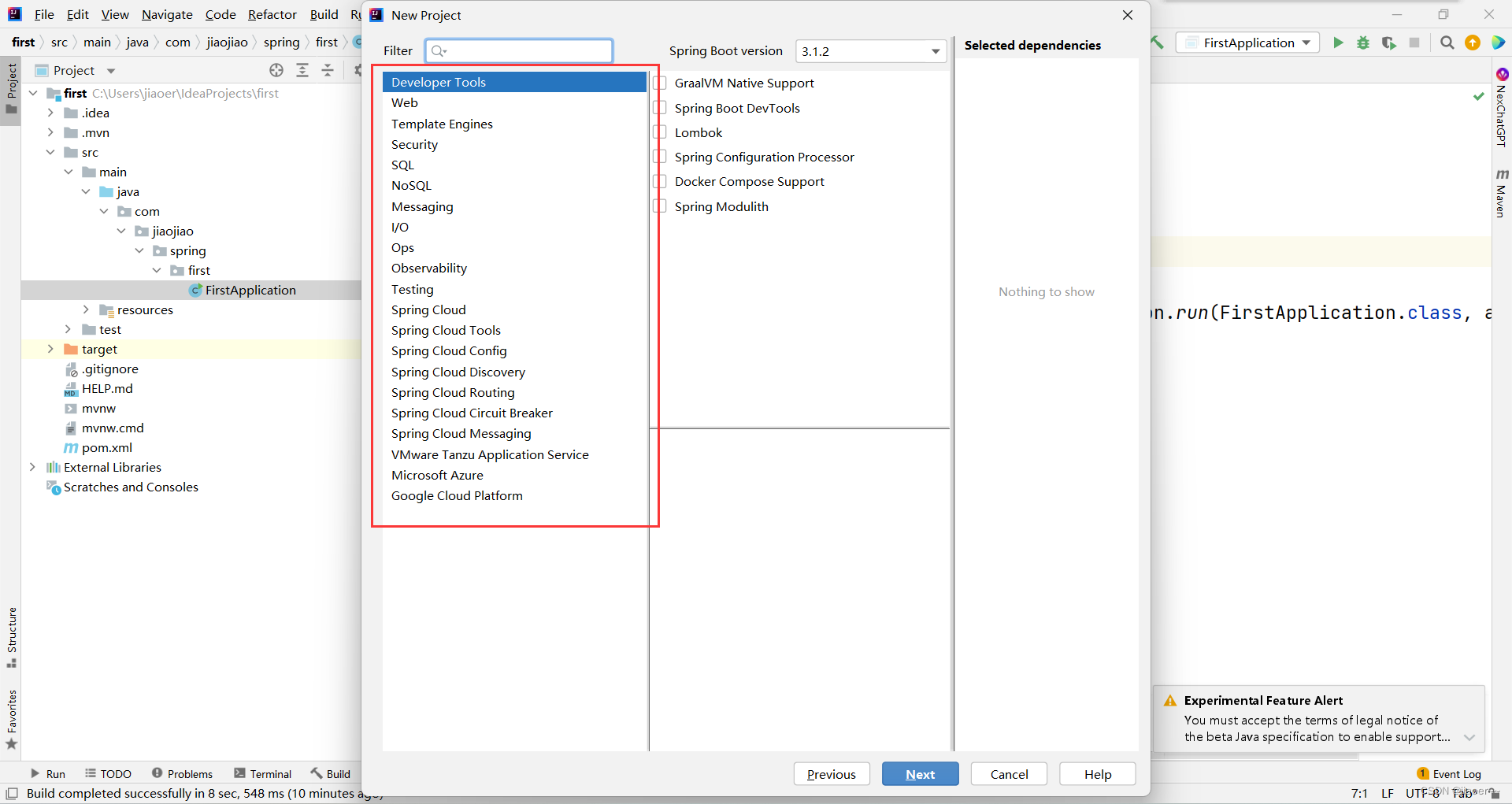This screenshot has height=804, width=1512.
Task: Open FirstApplication run configuration dropdown
Action: (x=1248, y=43)
